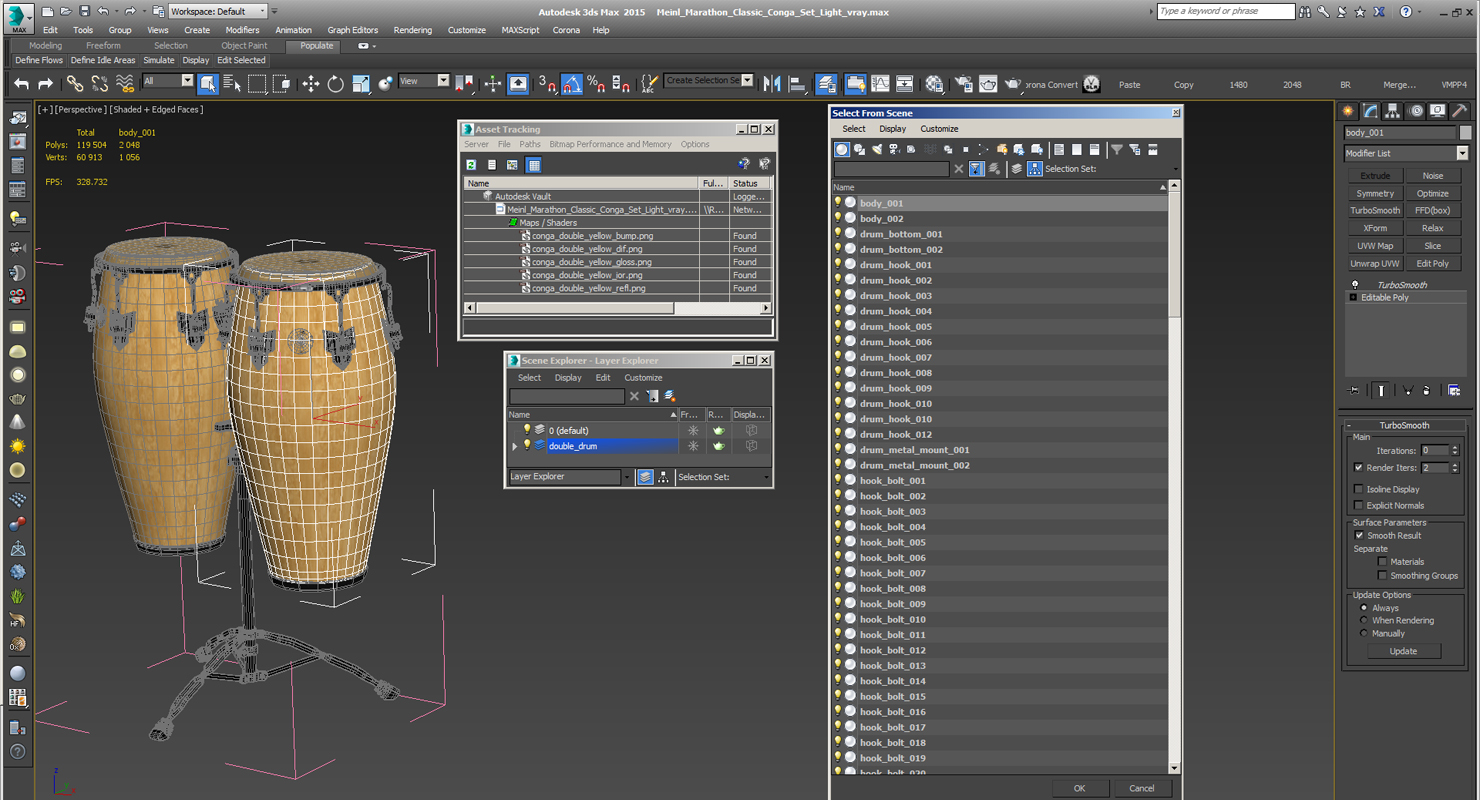1480x800 pixels.
Task: Click Configure Modifier Sets icon
Action: click(x=1454, y=391)
